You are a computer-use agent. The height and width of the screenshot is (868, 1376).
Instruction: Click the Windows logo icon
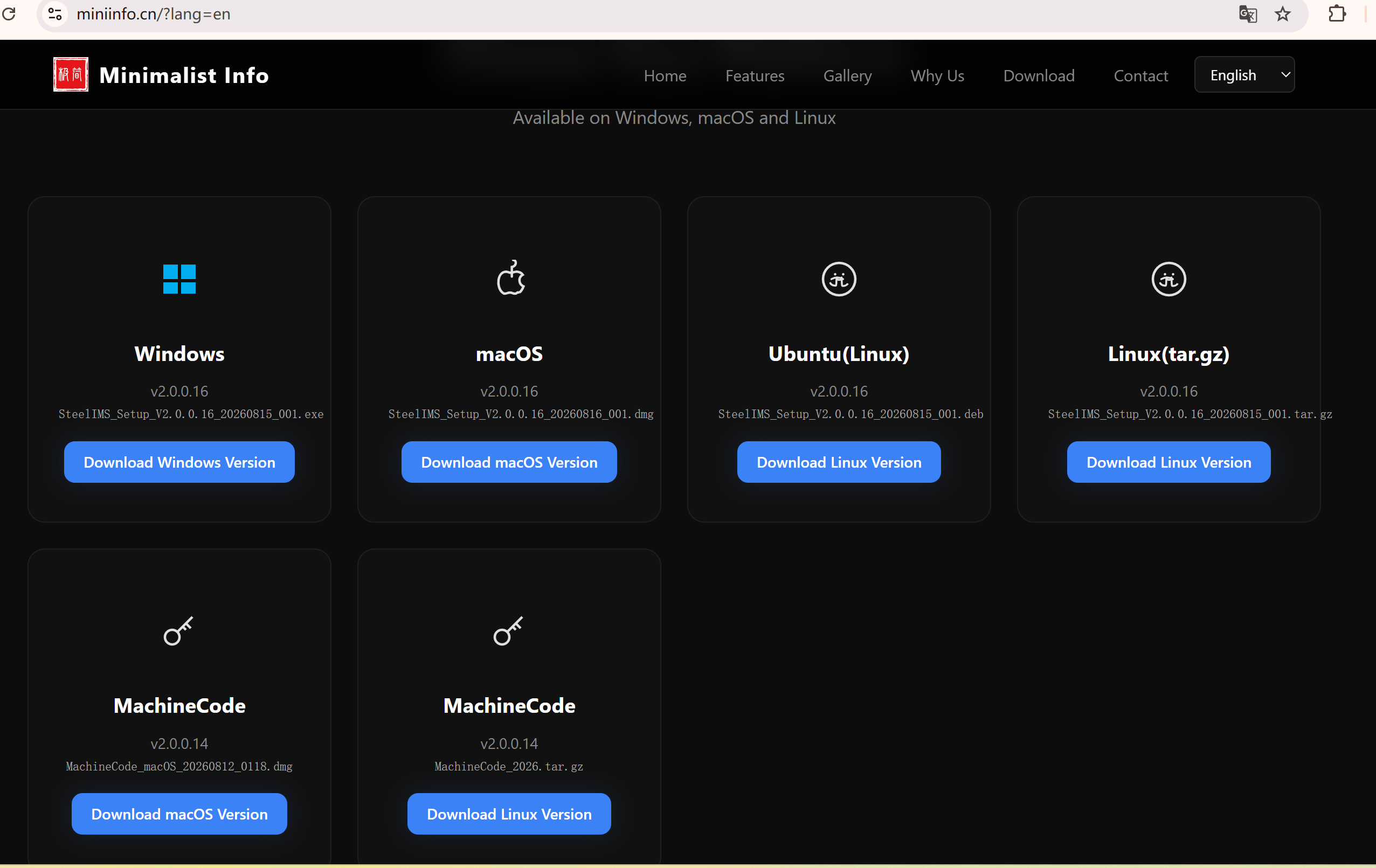179,279
